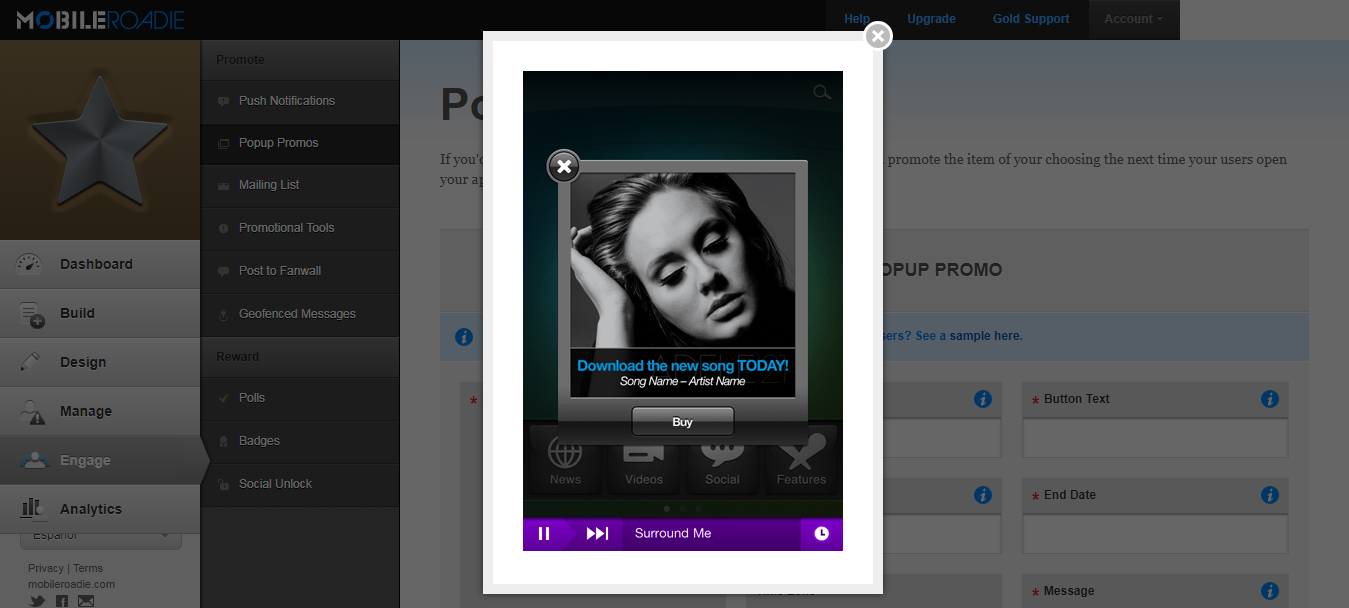Open the clock history icon in the player bar
1349x608 pixels.
821,534
